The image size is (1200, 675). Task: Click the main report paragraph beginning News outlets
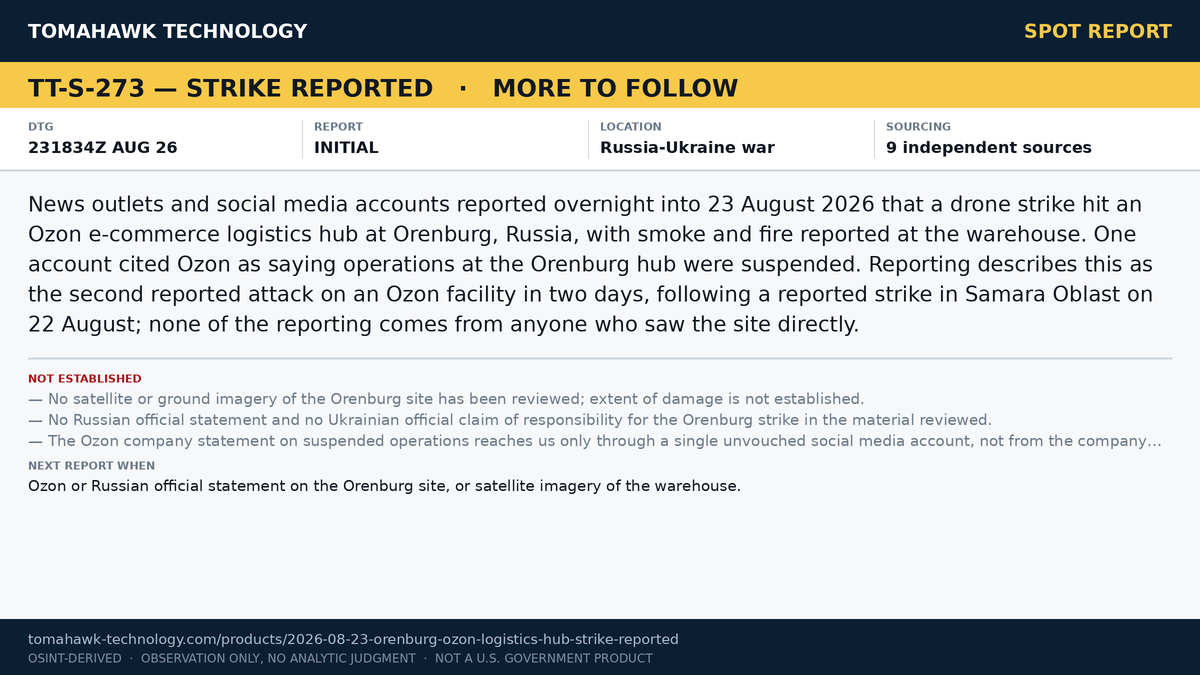coord(591,264)
